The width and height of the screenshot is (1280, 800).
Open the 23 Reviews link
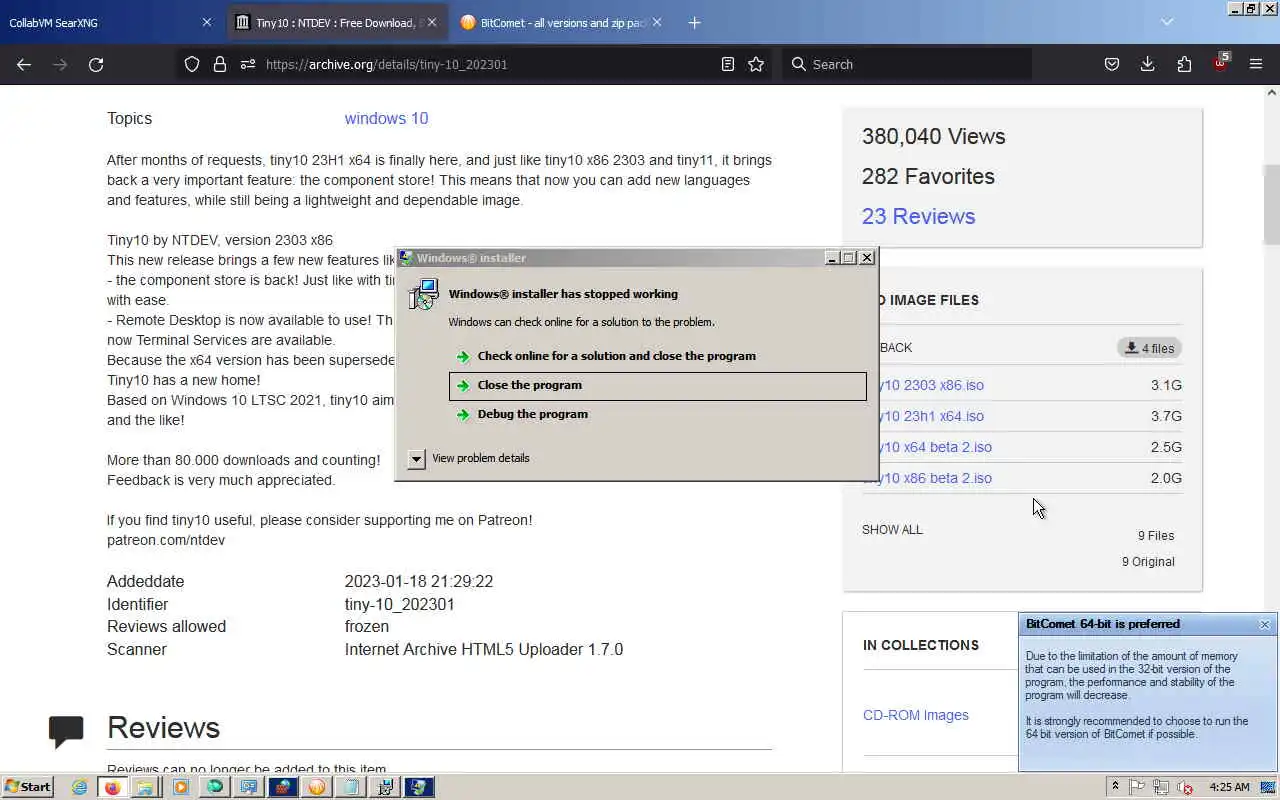[x=918, y=216]
